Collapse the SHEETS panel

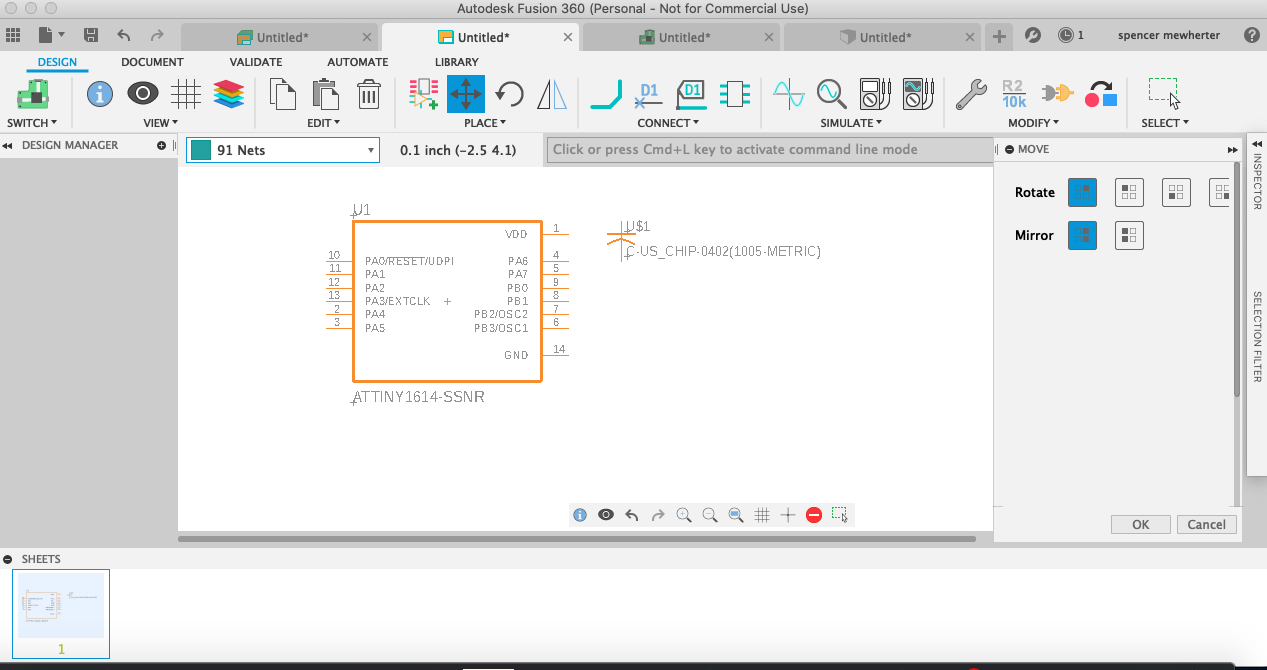pos(8,559)
